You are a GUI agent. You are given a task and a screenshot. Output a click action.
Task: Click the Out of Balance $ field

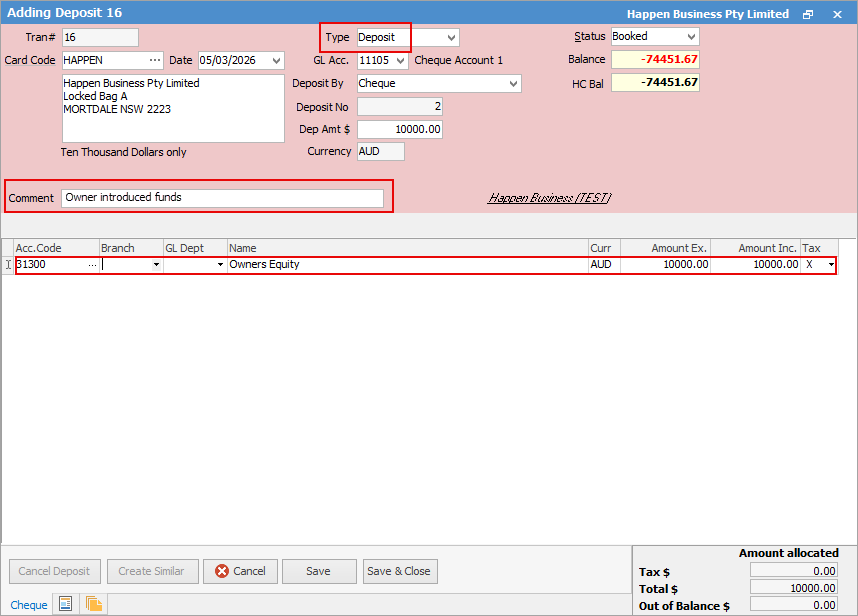tap(793, 605)
